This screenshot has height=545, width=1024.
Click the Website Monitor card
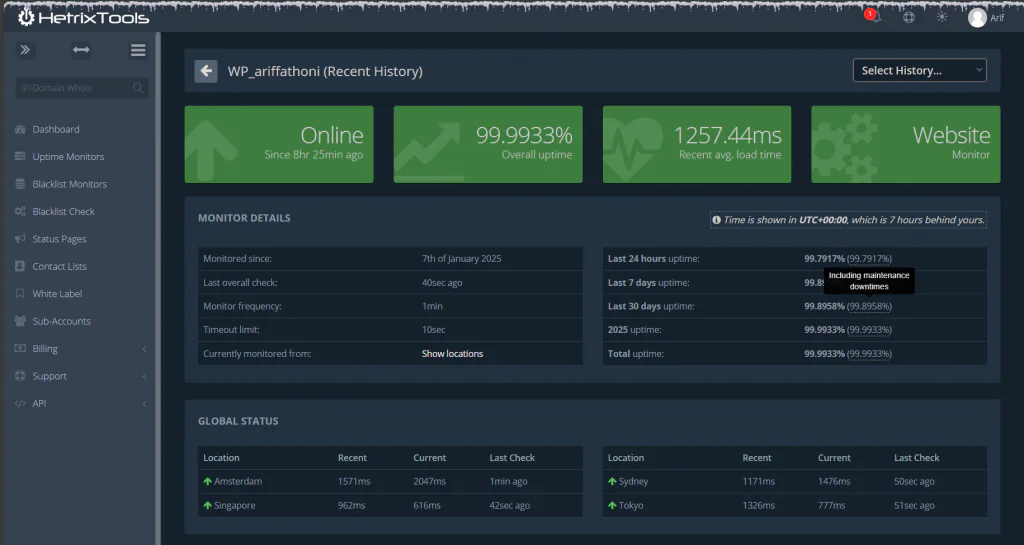point(906,144)
